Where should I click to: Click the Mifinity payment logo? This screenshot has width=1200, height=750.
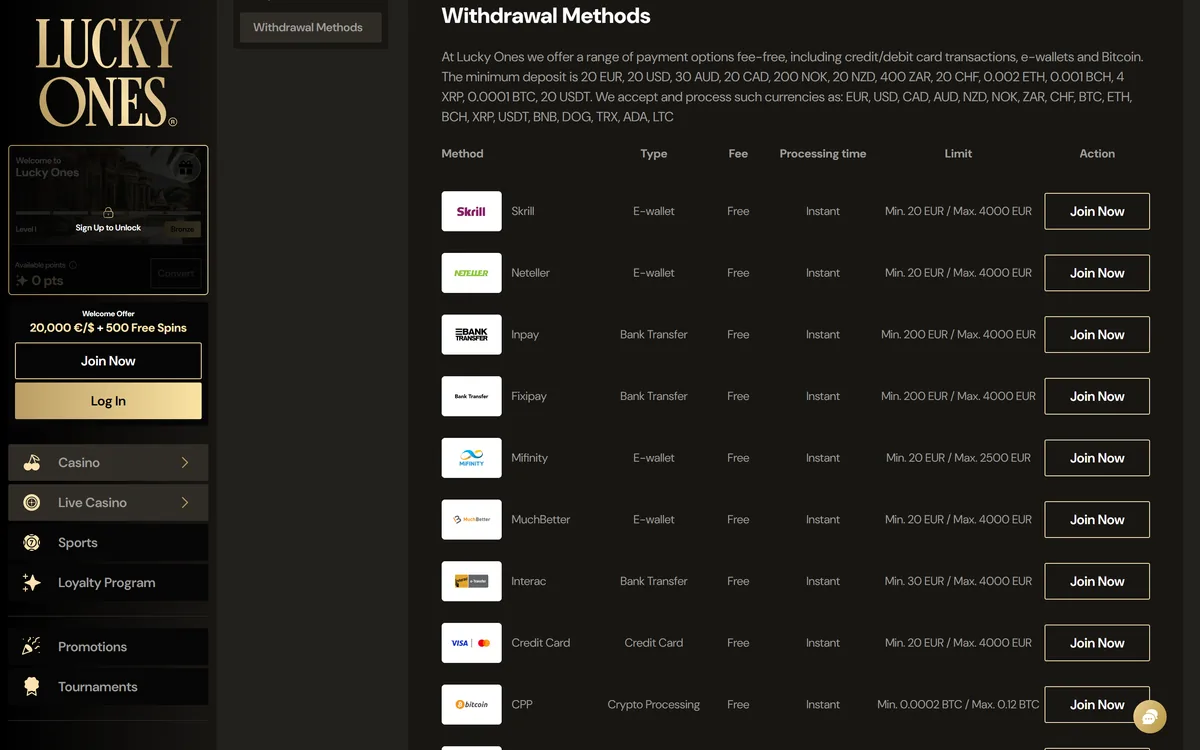[471, 458]
